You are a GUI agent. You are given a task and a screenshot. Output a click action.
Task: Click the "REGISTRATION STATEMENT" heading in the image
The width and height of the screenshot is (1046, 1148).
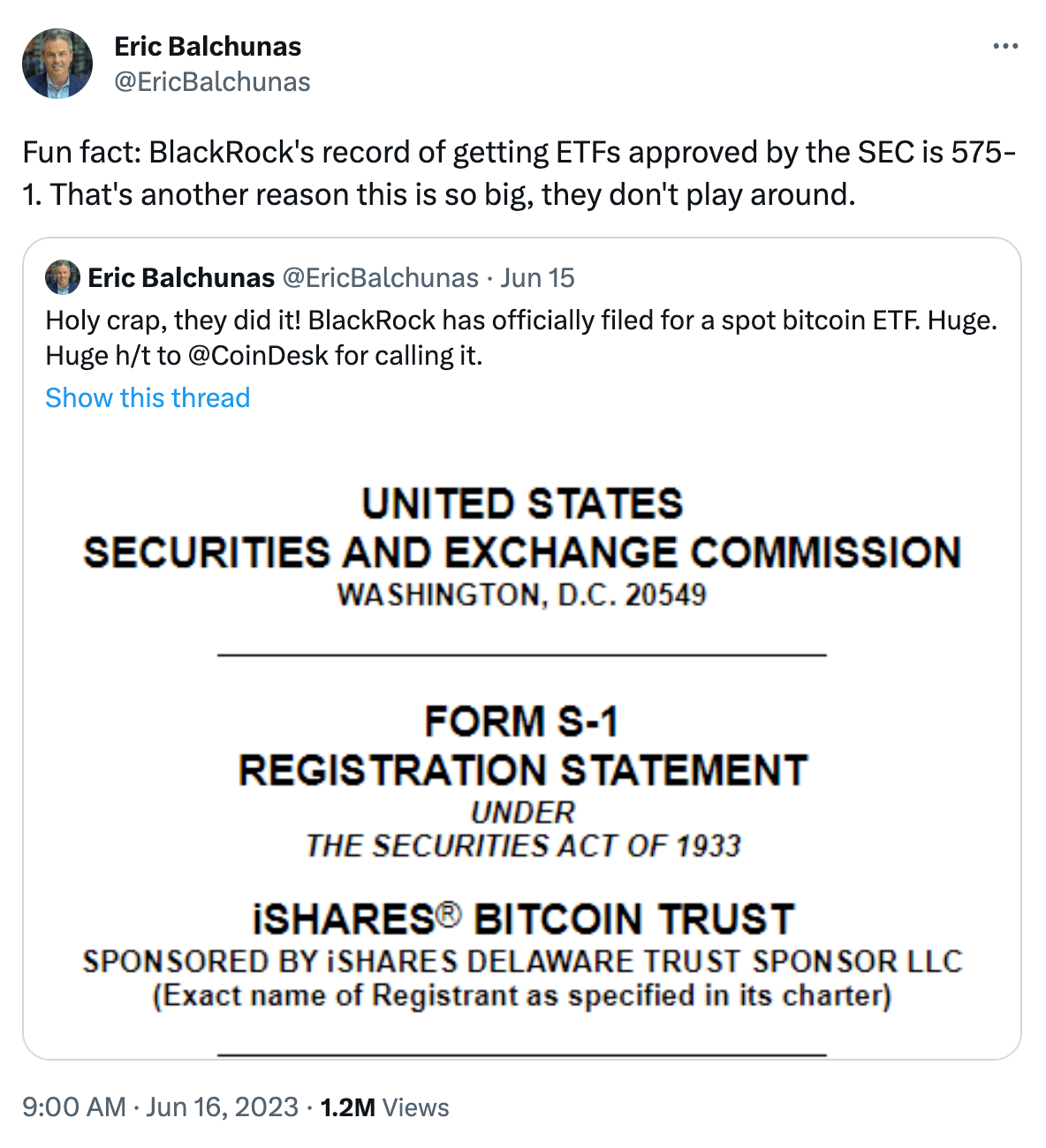click(523, 770)
